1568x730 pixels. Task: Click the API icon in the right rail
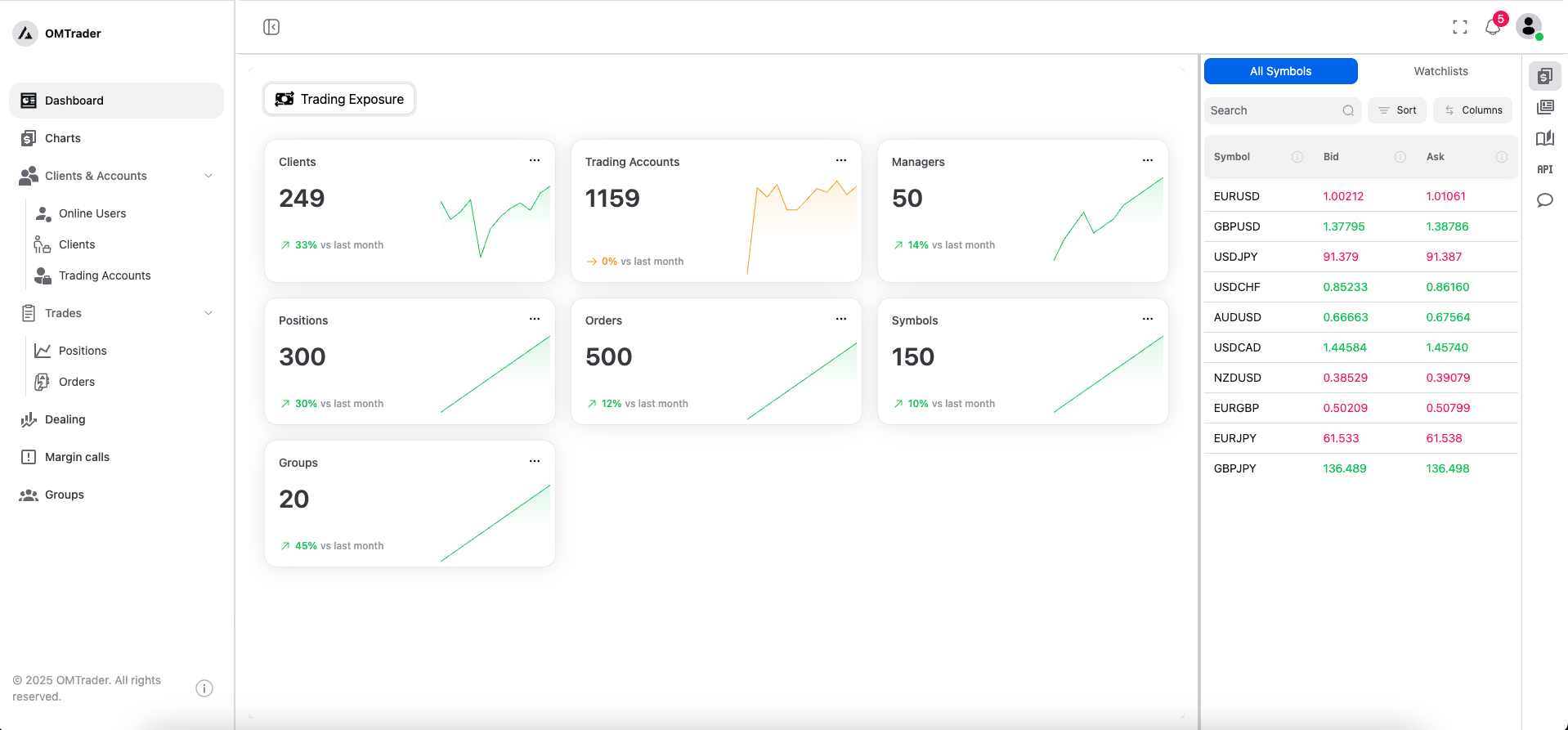coord(1544,169)
